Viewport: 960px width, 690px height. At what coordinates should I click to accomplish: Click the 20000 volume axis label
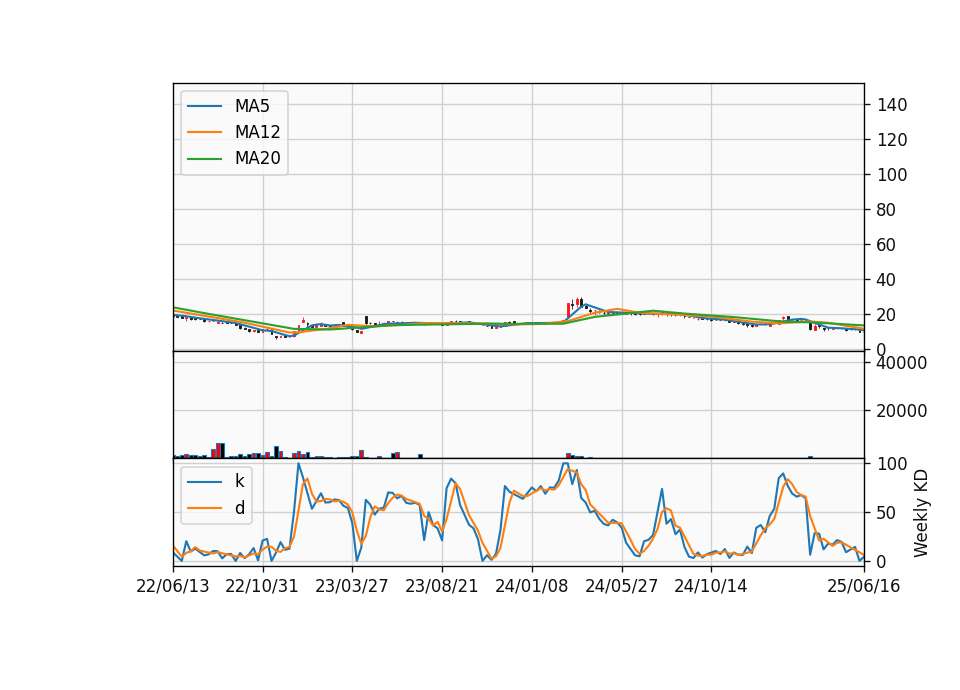click(902, 411)
